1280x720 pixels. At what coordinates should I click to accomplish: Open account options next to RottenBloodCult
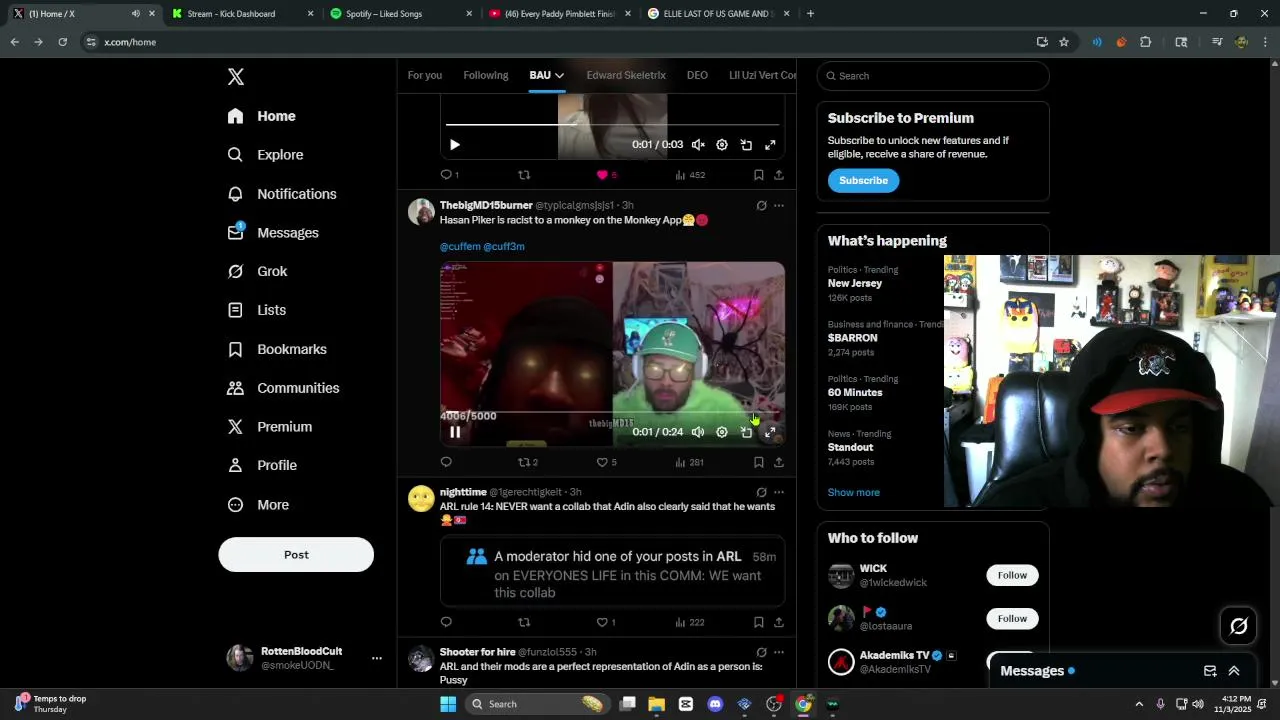point(377,658)
